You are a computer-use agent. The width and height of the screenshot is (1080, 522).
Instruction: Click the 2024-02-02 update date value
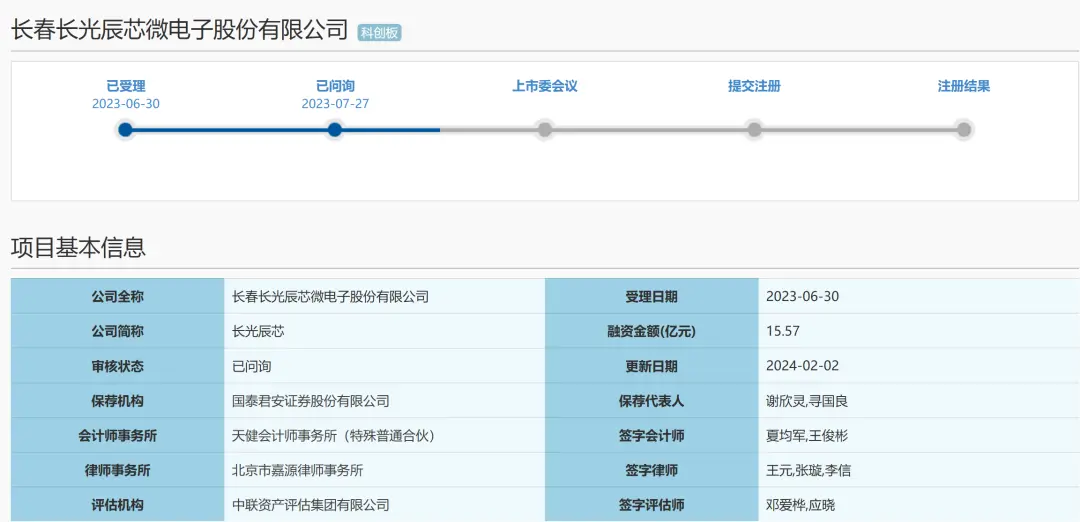(802, 366)
